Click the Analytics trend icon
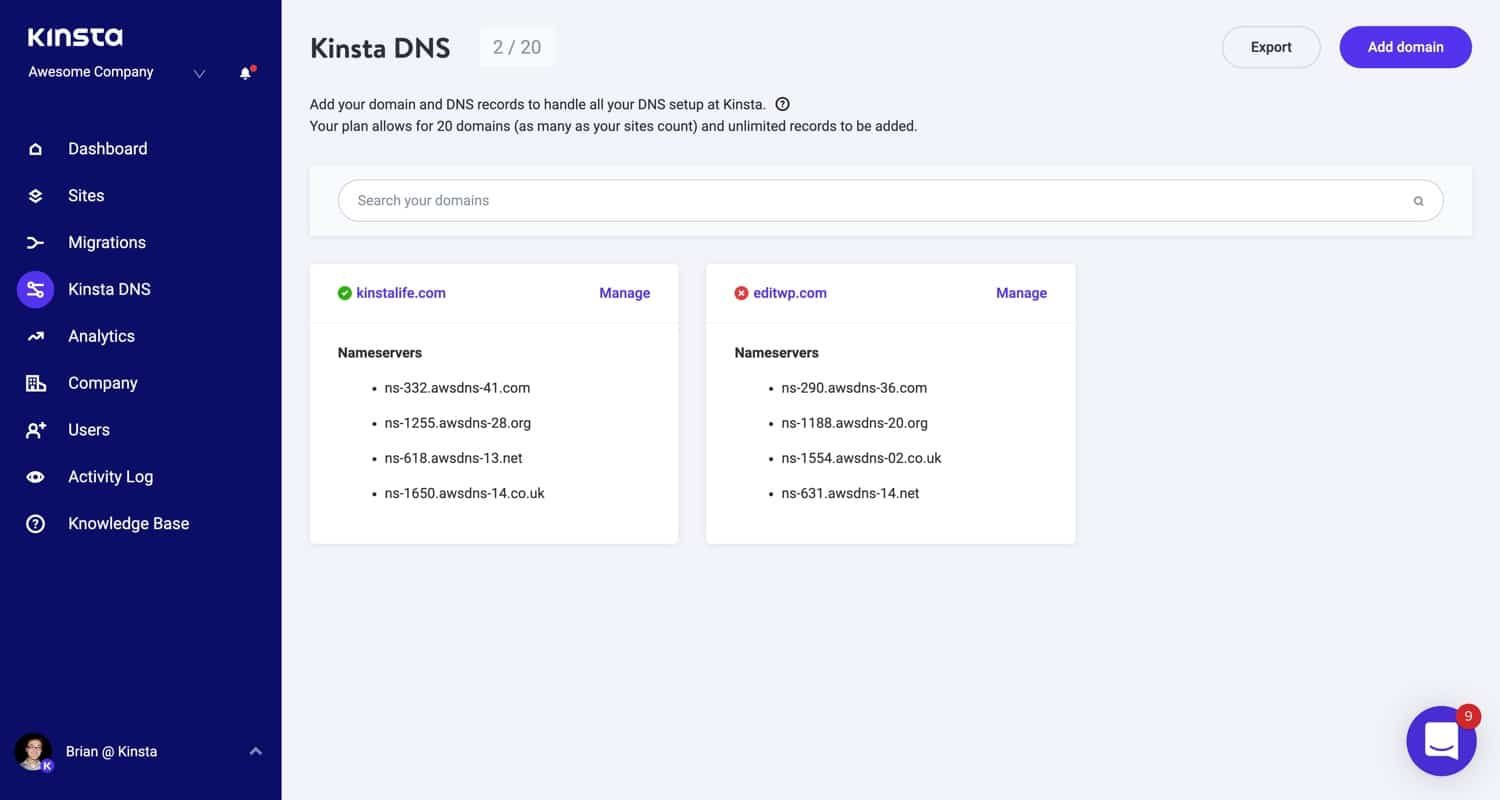The height and width of the screenshot is (800, 1500). tap(35, 337)
